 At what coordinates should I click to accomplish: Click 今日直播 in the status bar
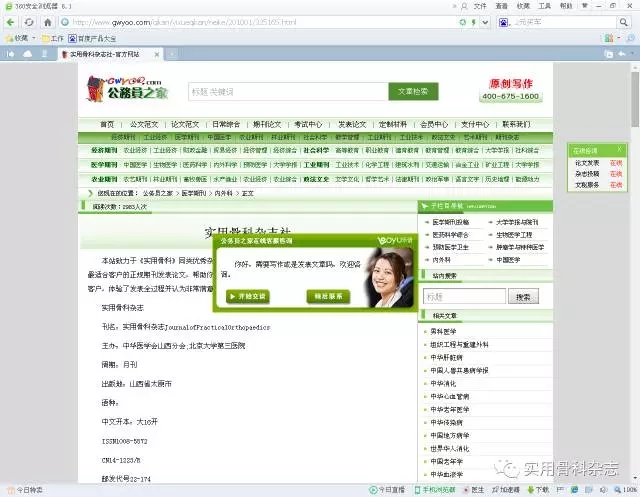pyautogui.click(x=387, y=490)
